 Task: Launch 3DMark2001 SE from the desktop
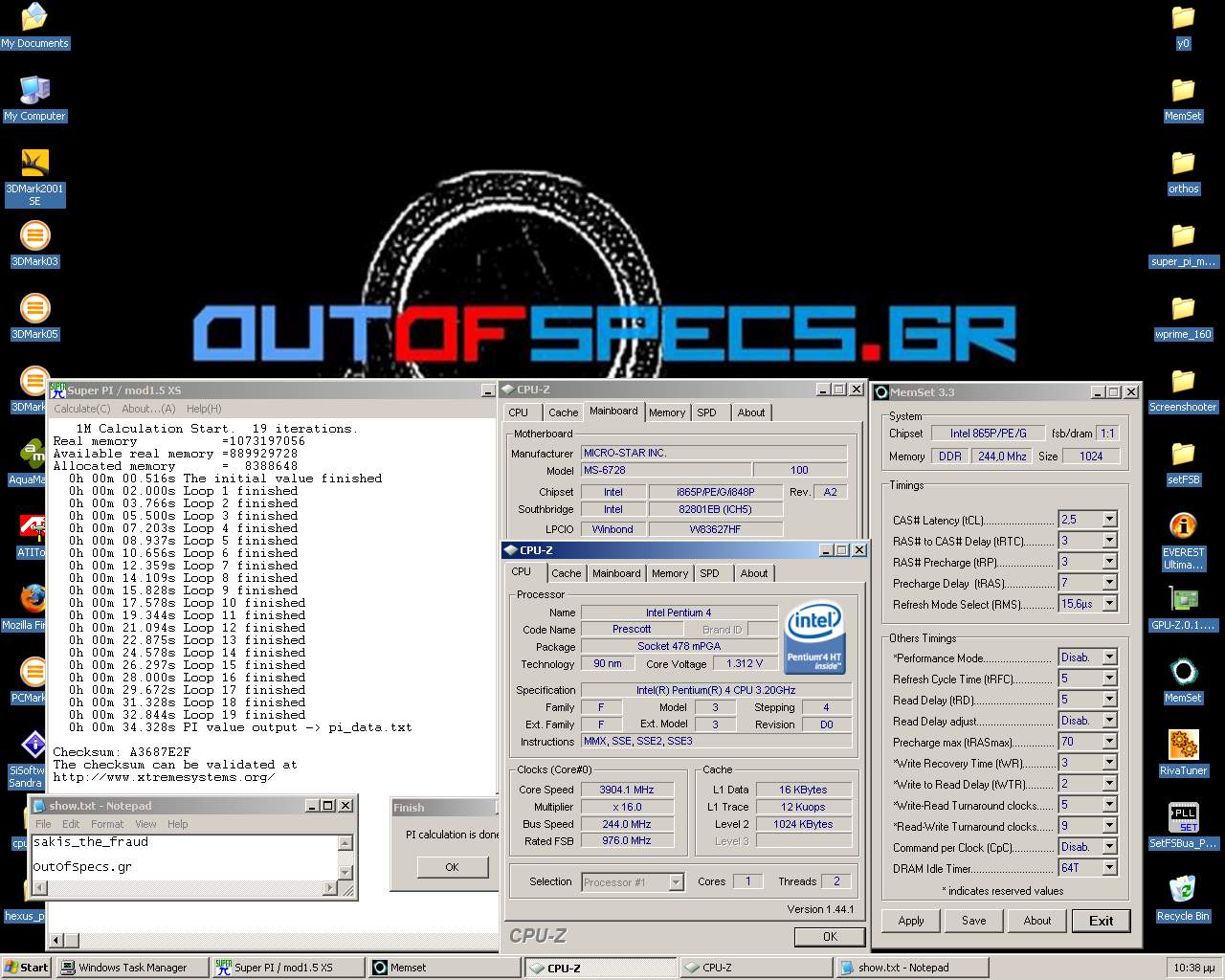point(34,177)
